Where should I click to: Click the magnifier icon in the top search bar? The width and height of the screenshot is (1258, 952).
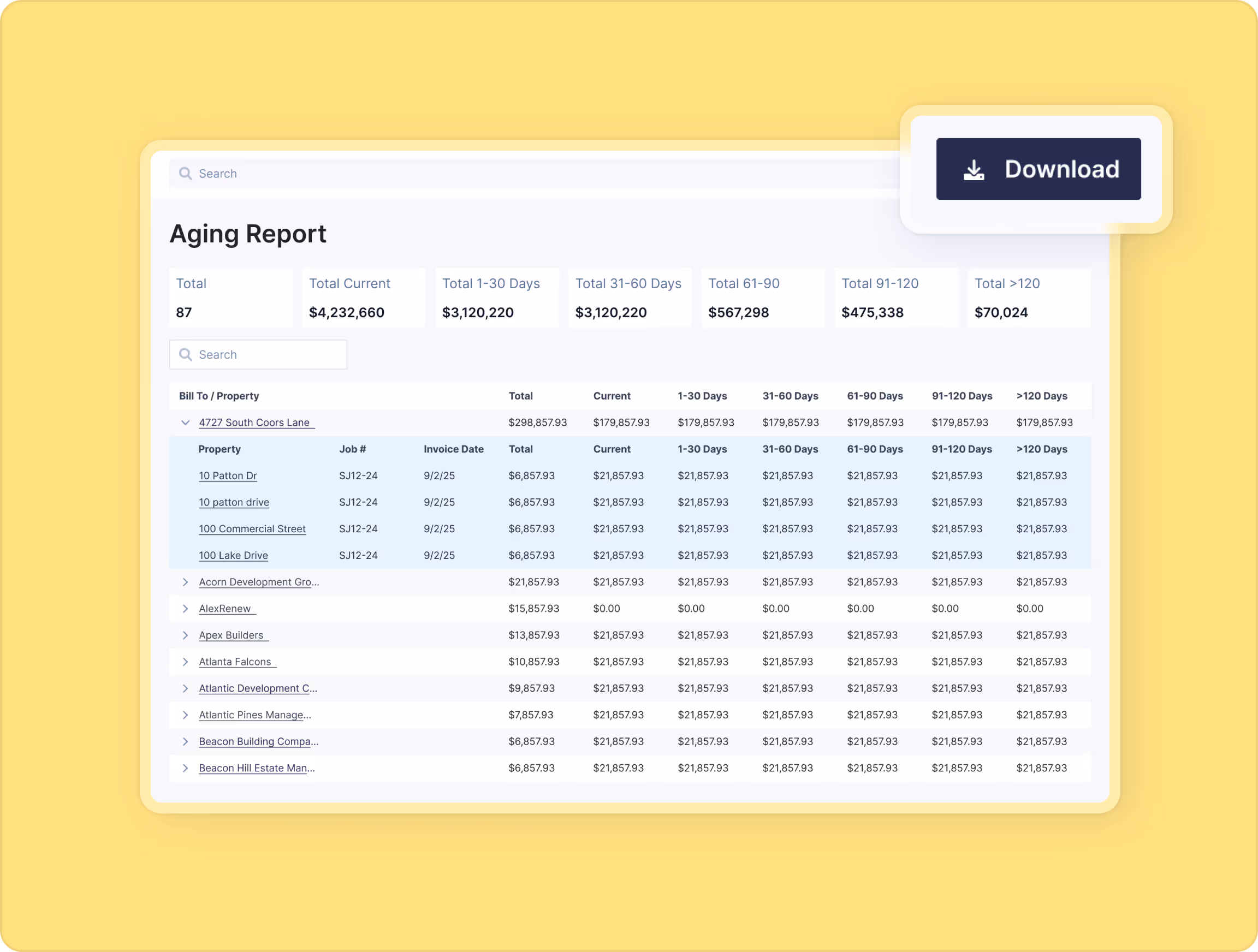point(186,174)
